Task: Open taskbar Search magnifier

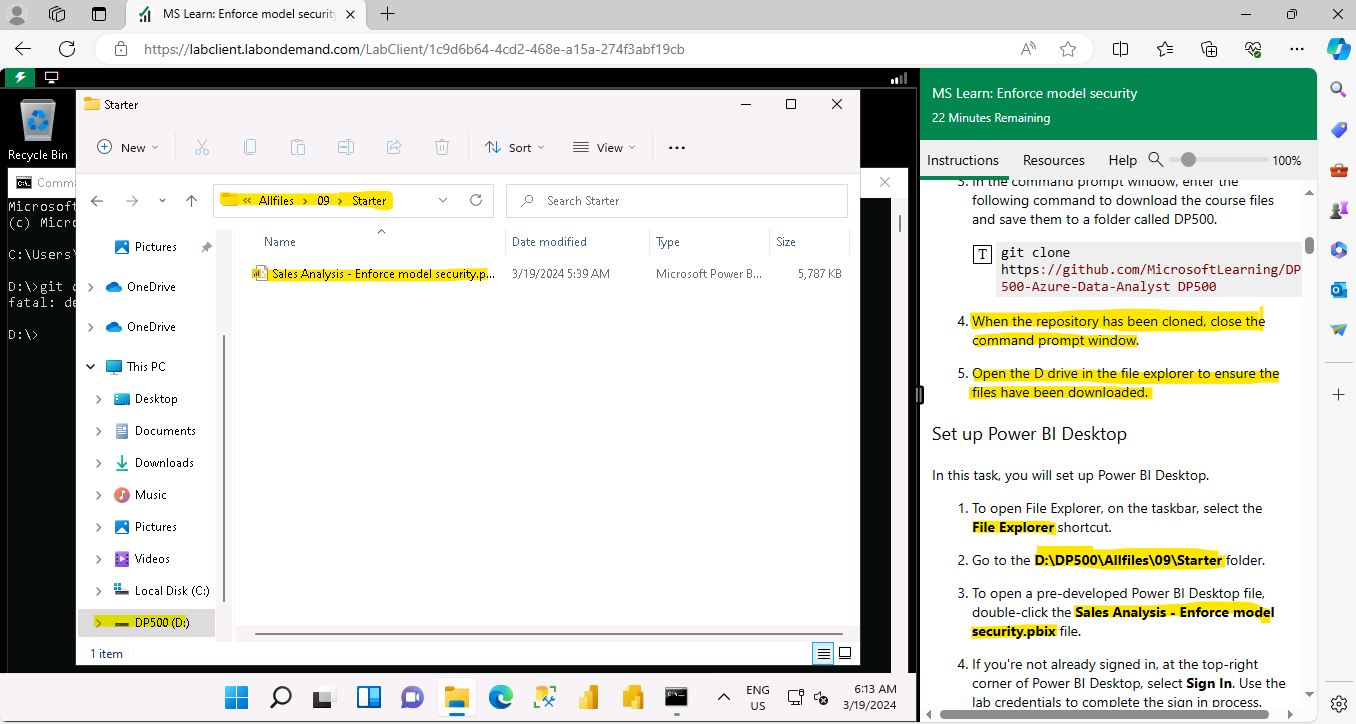Action: [281, 697]
